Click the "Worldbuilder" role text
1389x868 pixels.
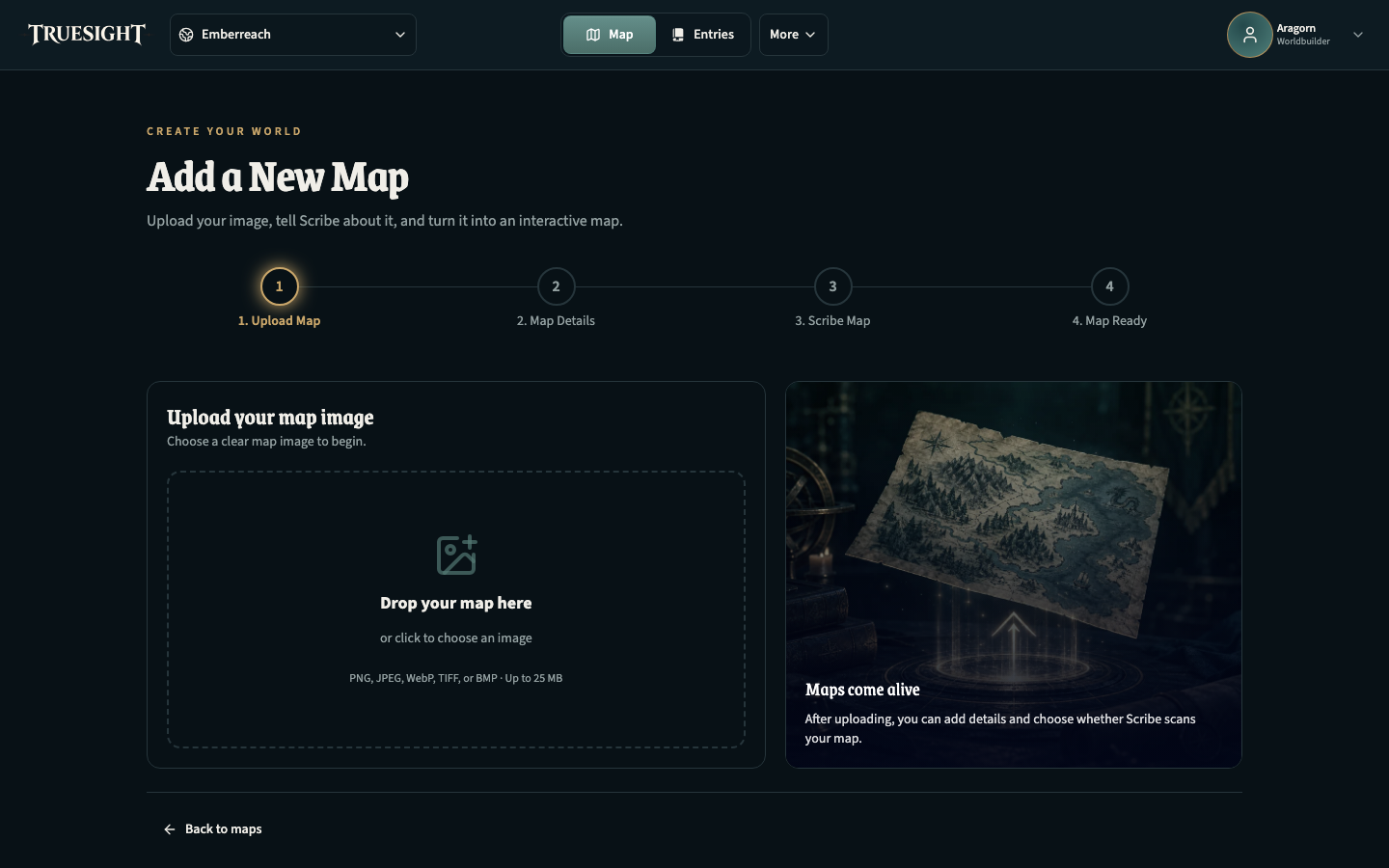pyautogui.click(x=1303, y=41)
